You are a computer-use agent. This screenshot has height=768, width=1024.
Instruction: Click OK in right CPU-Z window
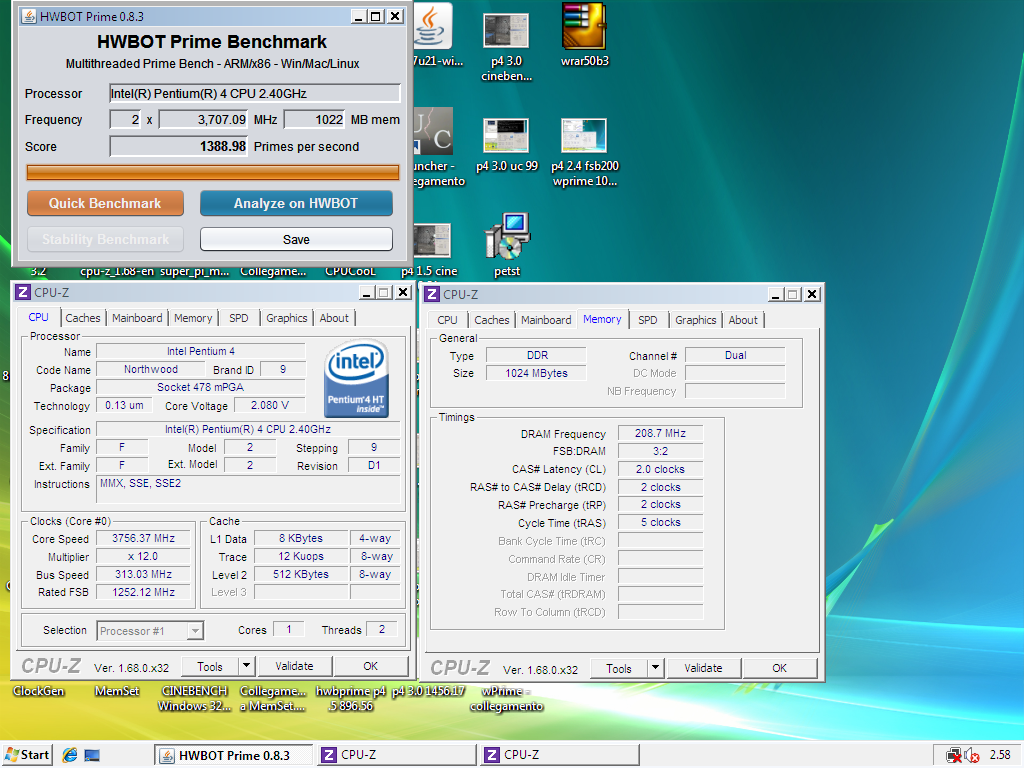pyautogui.click(x=780, y=668)
